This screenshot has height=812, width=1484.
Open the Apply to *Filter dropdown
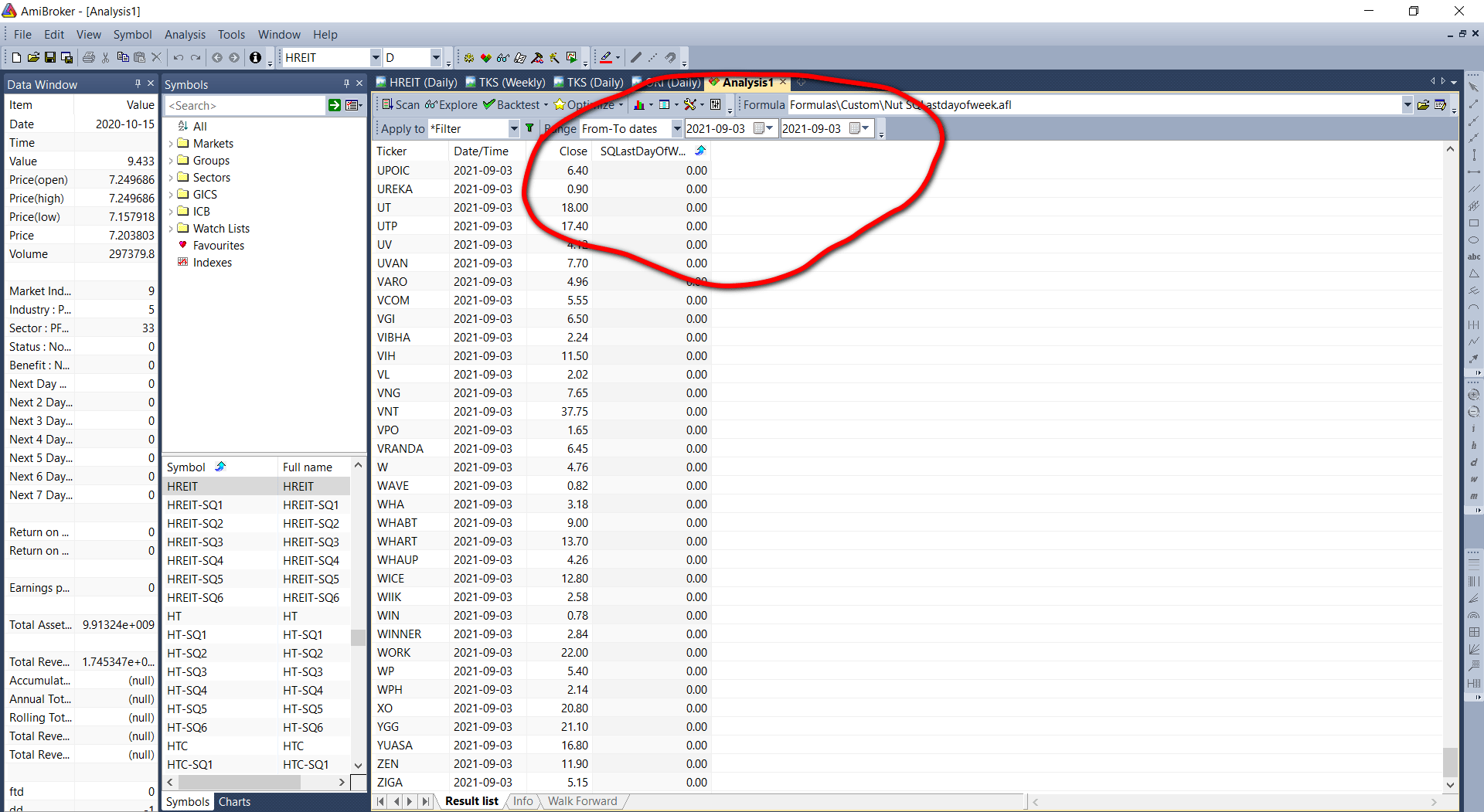pos(513,128)
